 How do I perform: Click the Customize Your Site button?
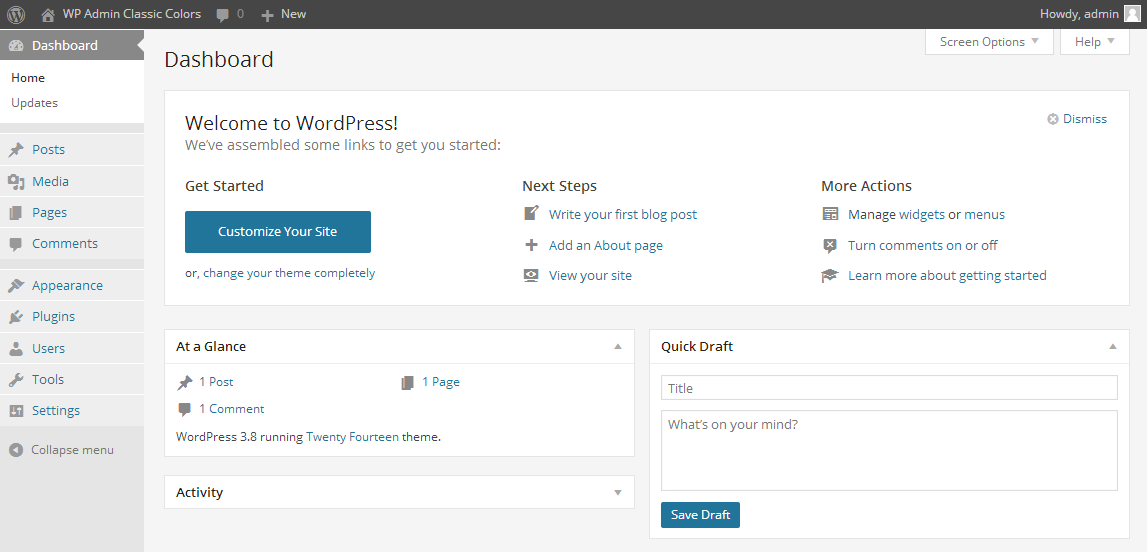[x=278, y=232]
